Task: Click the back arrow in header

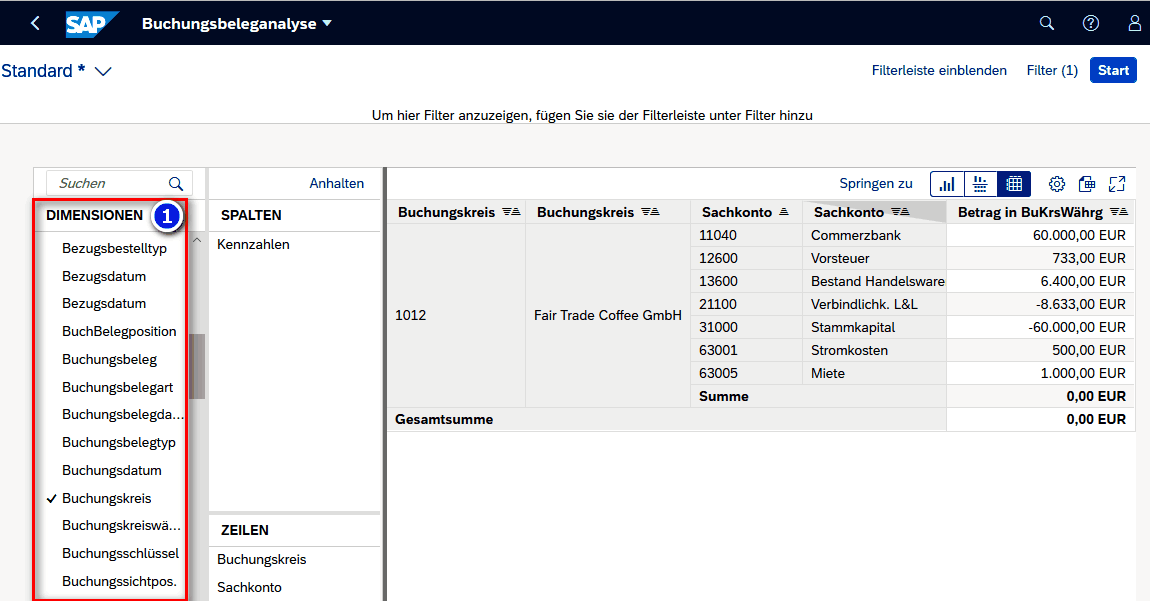Action: click(36, 23)
